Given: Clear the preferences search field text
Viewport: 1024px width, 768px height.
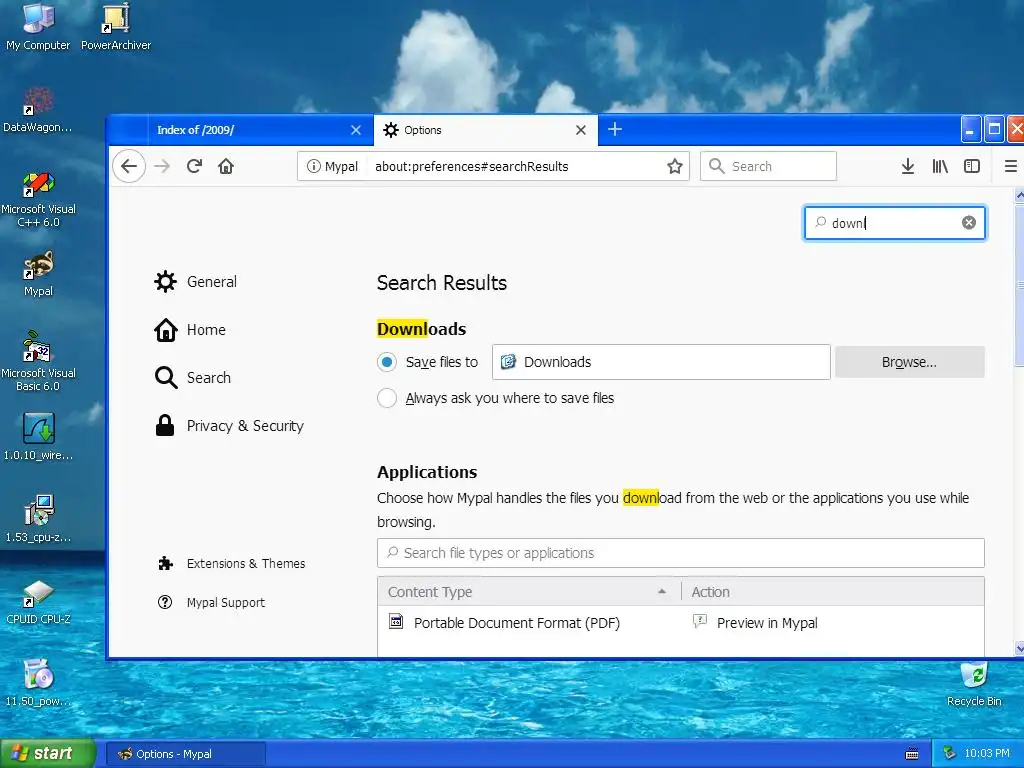Looking at the screenshot, I should pos(968,223).
